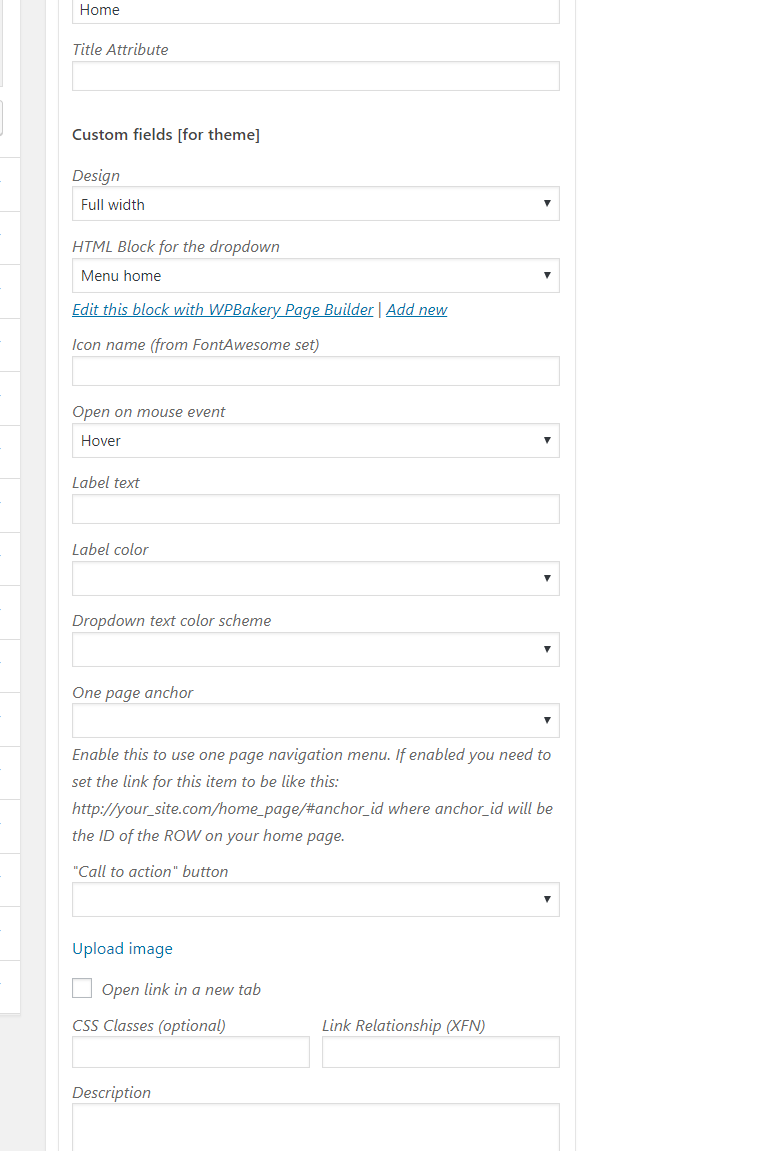Click the Add new link
This screenshot has height=1151, width=776.
click(x=417, y=310)
